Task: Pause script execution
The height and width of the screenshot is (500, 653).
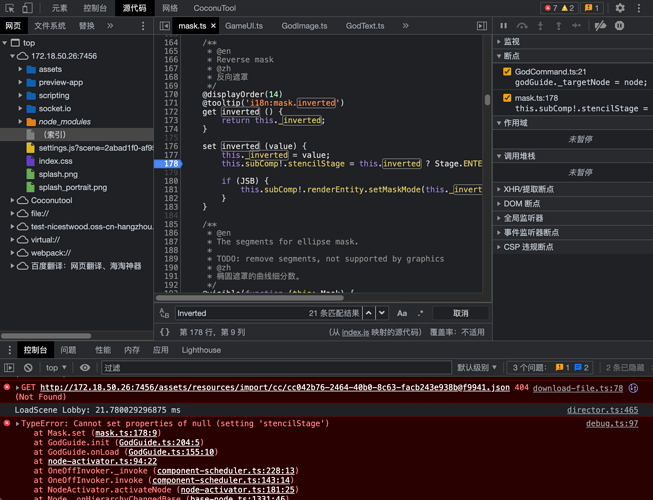Action: pos(503,26)
